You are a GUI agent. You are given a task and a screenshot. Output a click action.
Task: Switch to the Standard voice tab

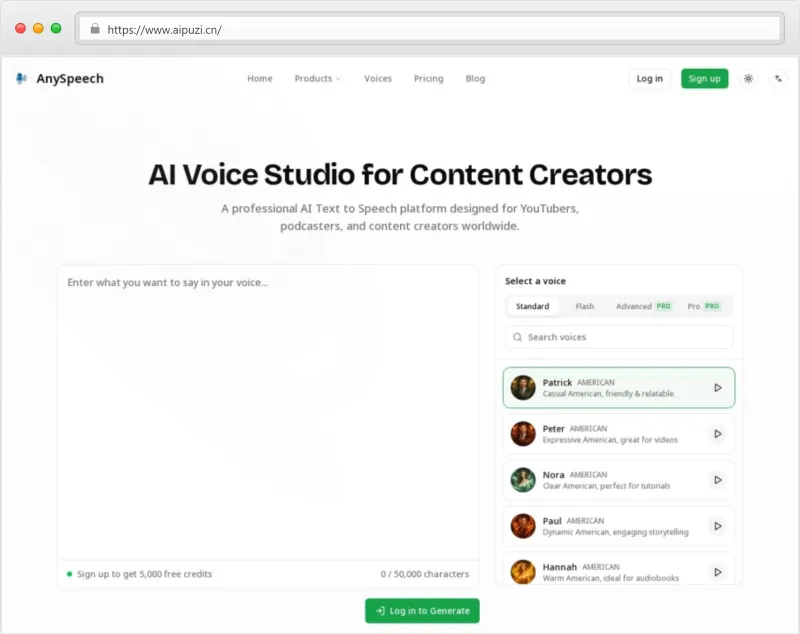click(532, 306)
